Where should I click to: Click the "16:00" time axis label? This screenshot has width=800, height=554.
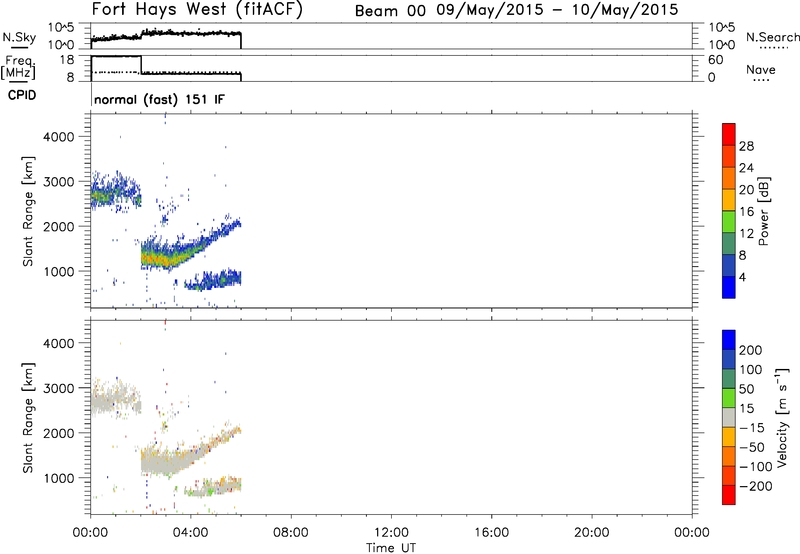pos(491,533)
